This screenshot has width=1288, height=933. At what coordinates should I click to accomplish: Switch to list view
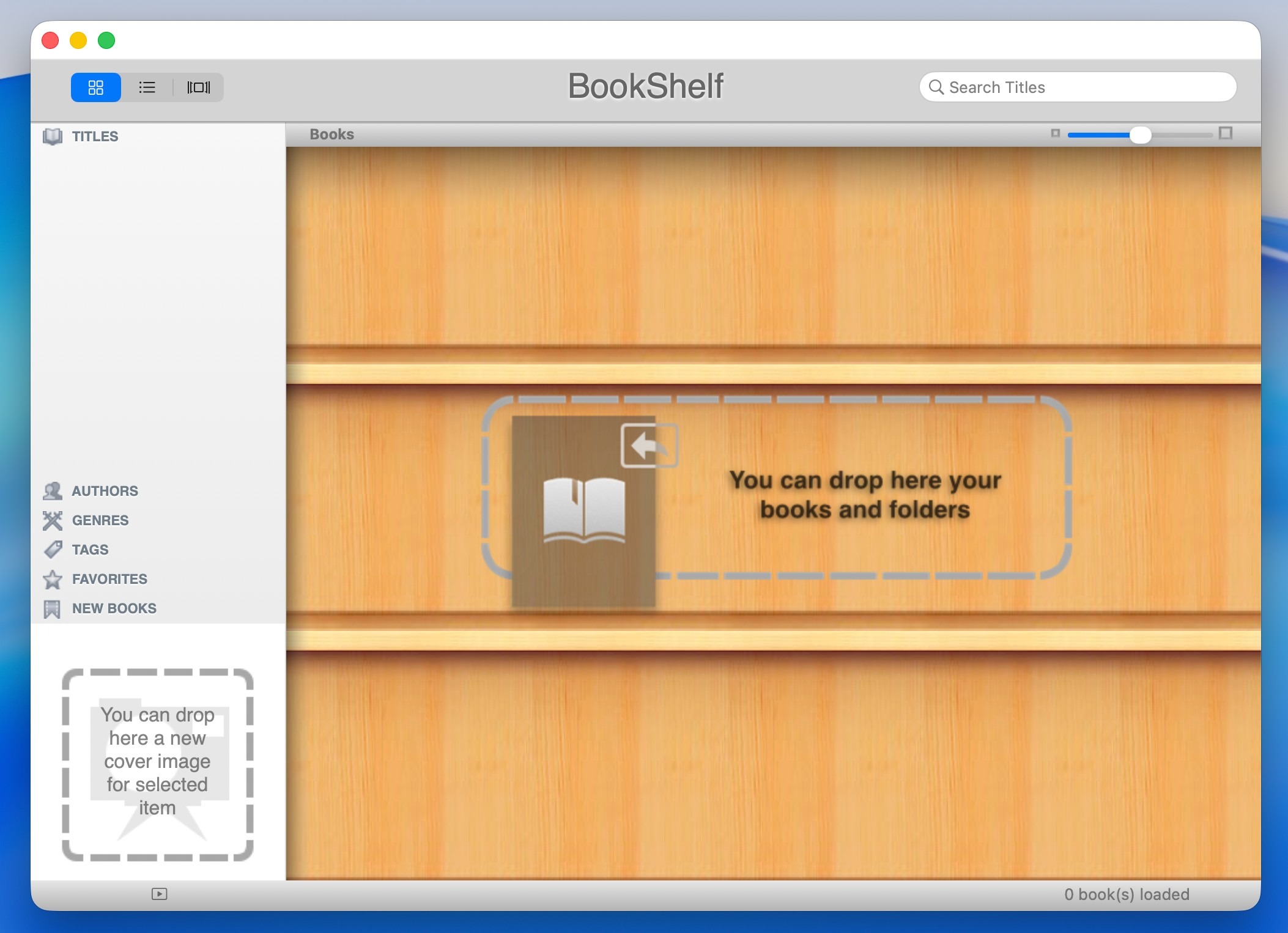point(147,87)
